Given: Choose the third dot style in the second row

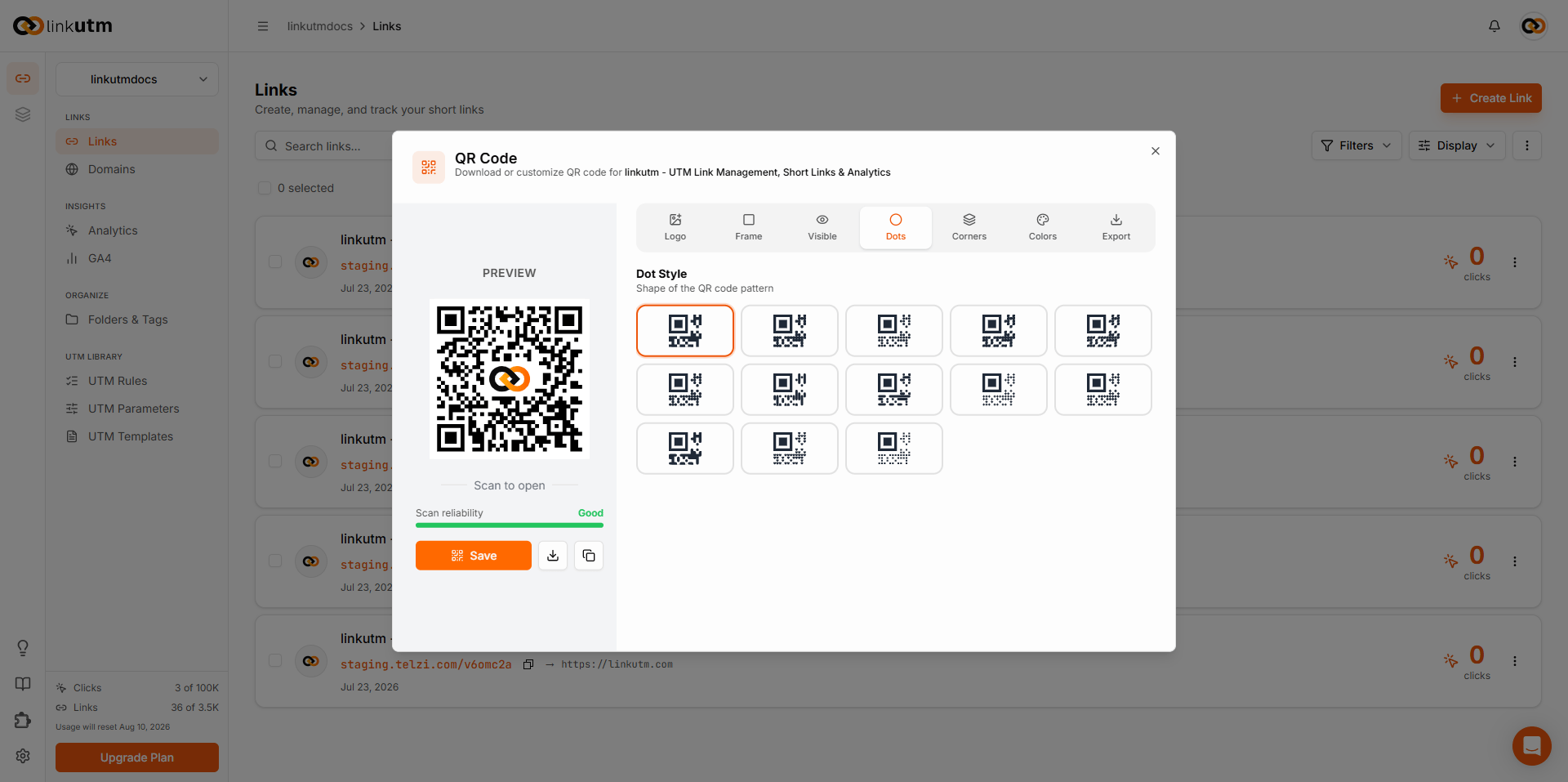Looking at the screenshot, I should point(893,390).
